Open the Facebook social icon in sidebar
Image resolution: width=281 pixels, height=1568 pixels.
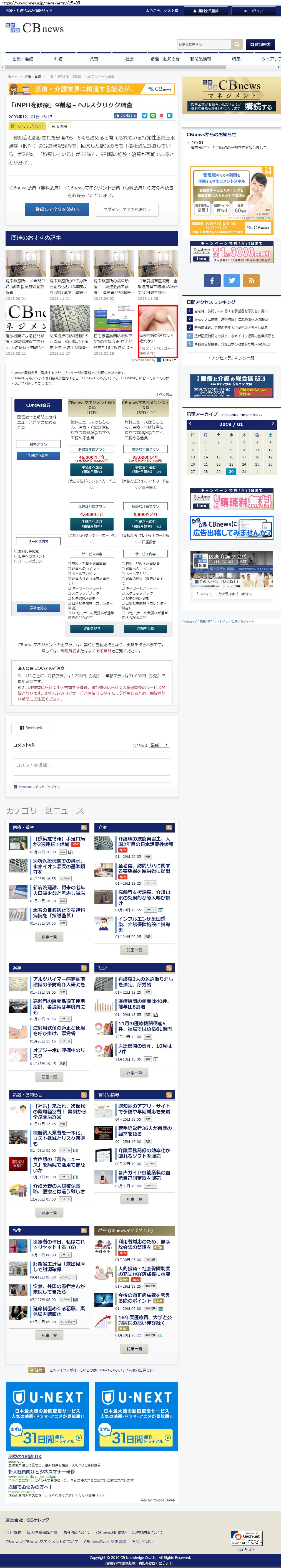[x=212, y=281]
